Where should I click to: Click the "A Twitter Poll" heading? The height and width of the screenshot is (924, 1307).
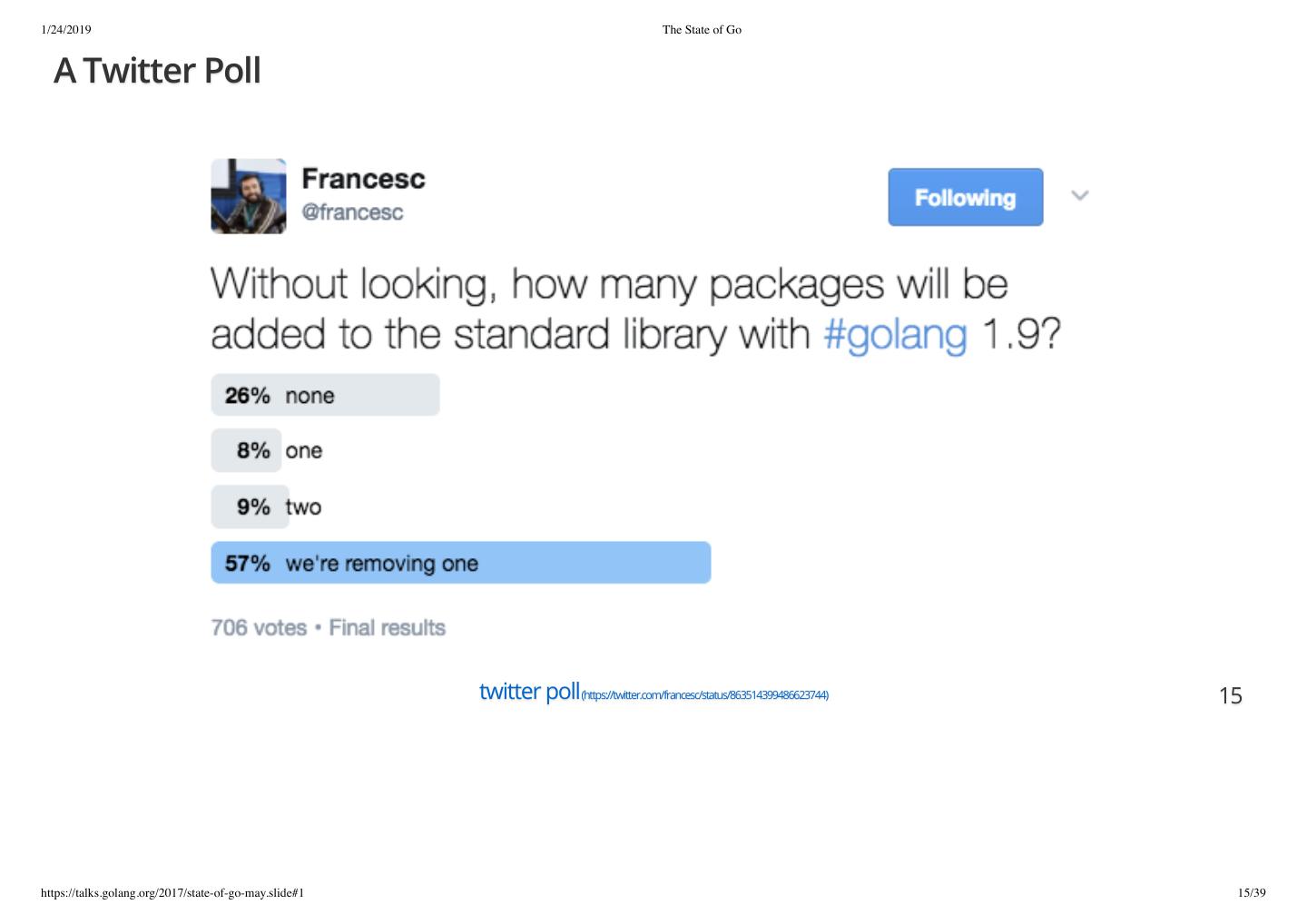pos(157,71)
